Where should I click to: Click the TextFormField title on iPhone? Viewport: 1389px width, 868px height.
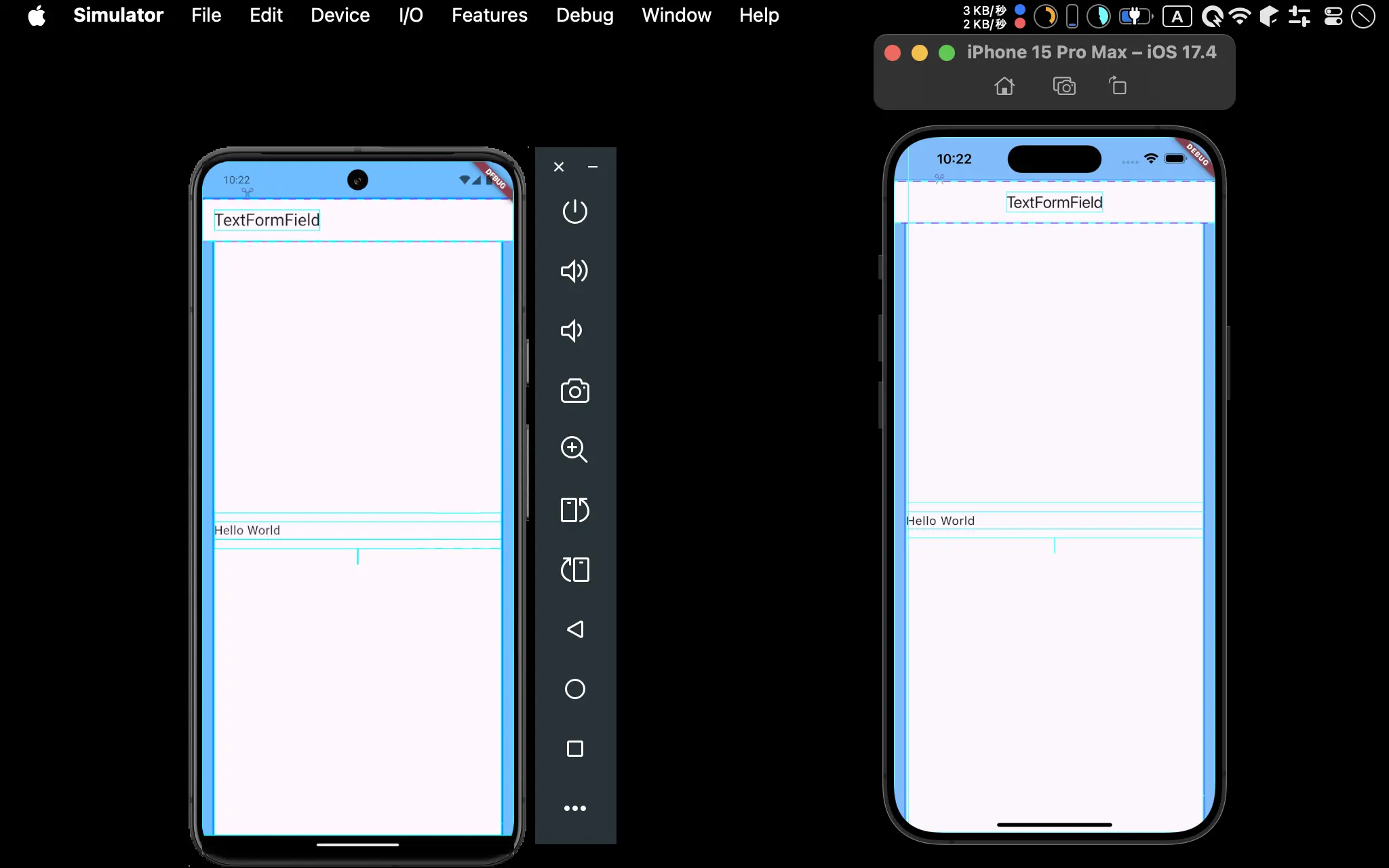point(1054,202)
